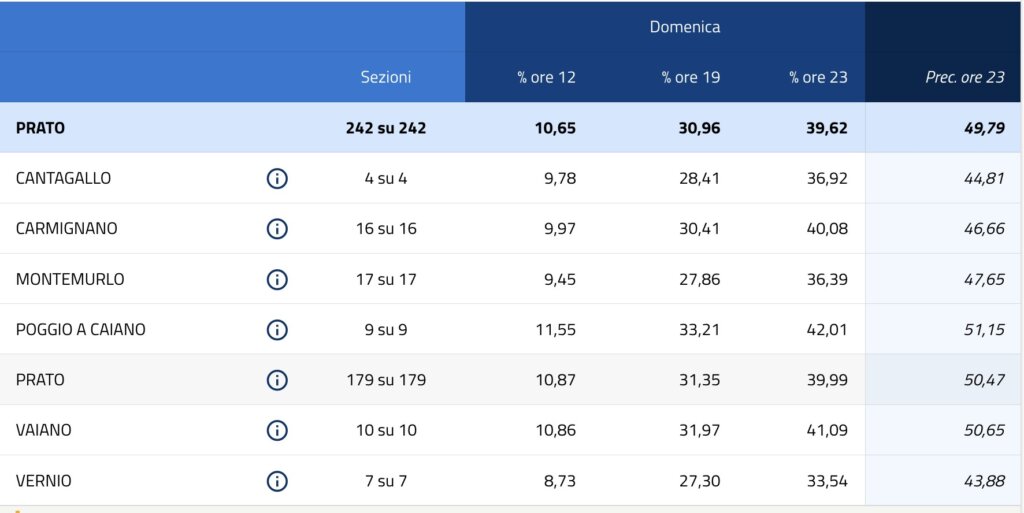1024x513 pixels.
Task: Click info icon in Vernio row
Action: (277, 481)
